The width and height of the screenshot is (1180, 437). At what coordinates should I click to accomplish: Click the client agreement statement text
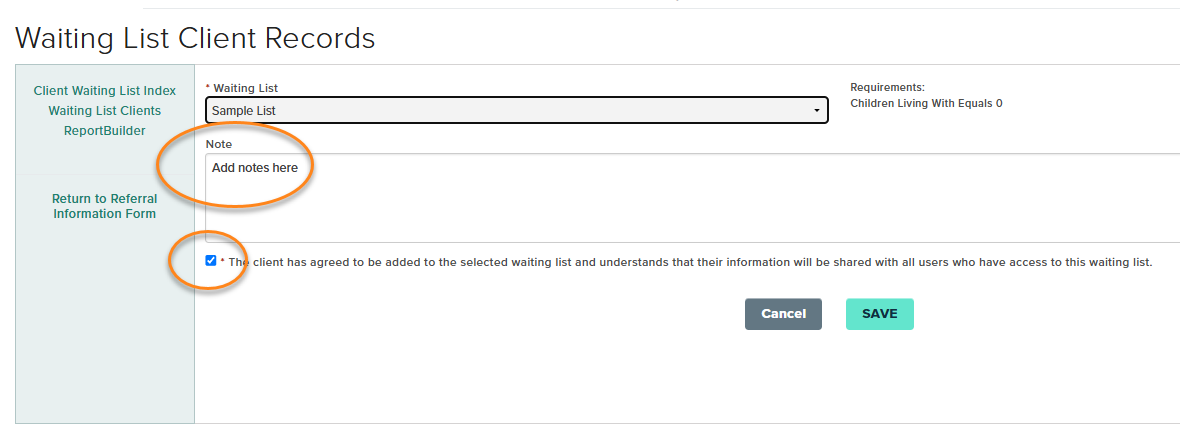click(690, 263)
